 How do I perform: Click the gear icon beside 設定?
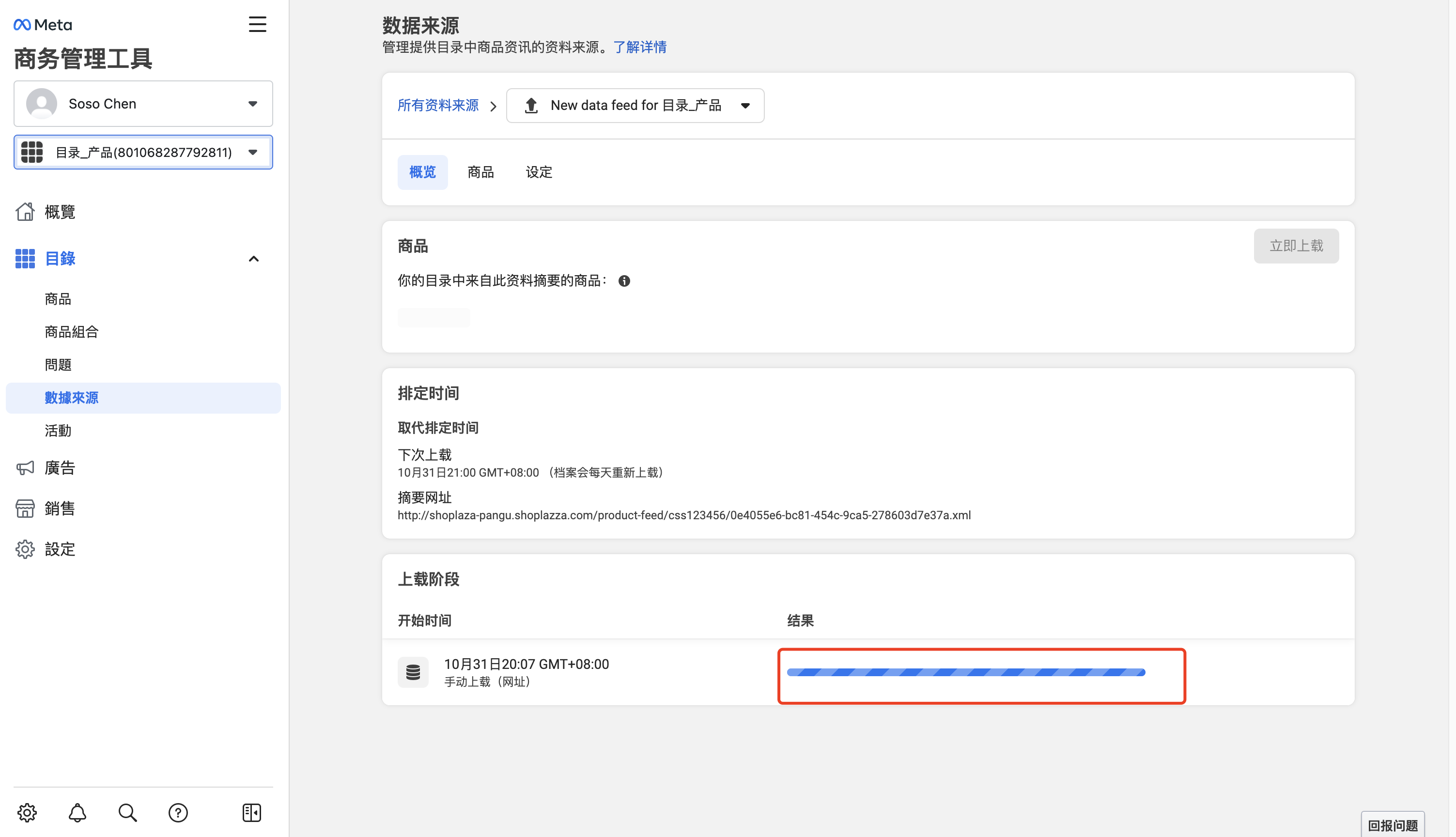[x=25, y=549]
